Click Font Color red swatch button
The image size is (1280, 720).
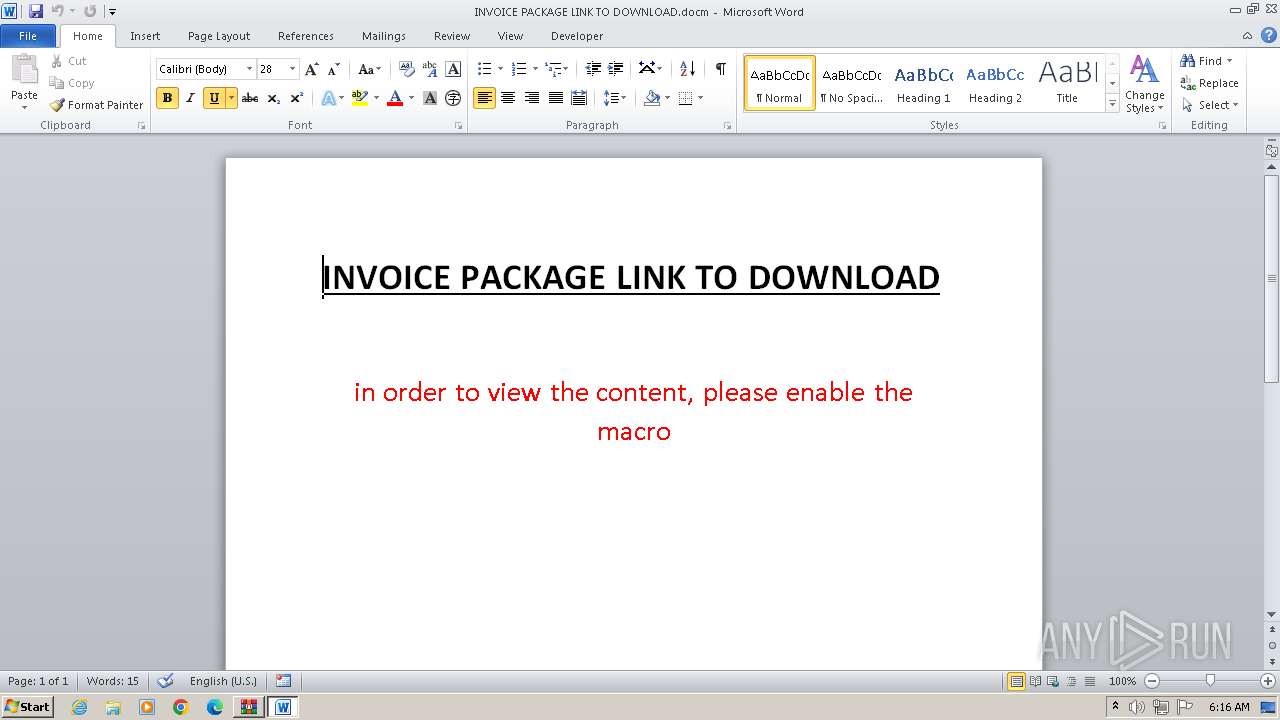[395, 98]
